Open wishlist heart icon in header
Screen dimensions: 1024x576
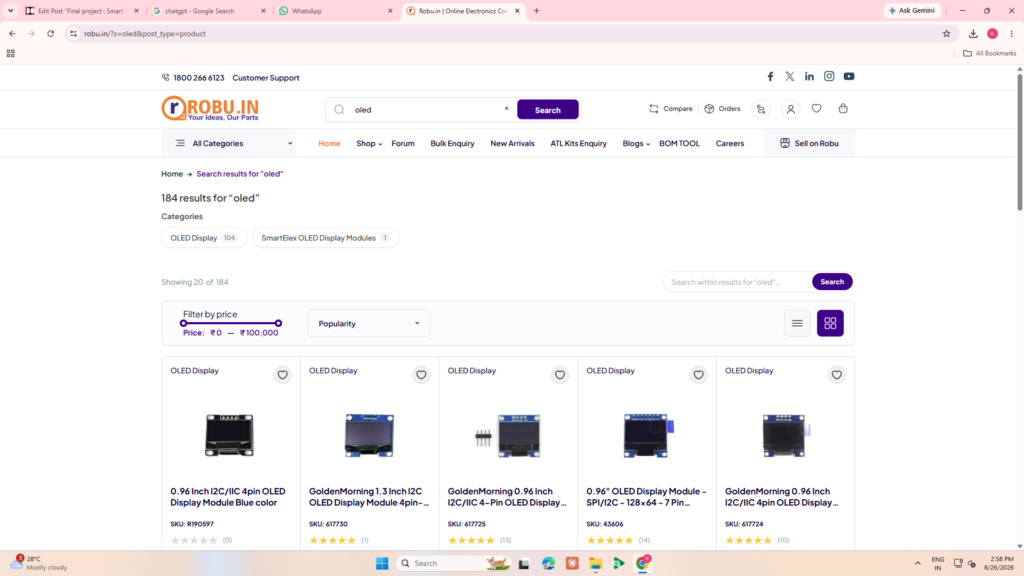tap(816, 108)
